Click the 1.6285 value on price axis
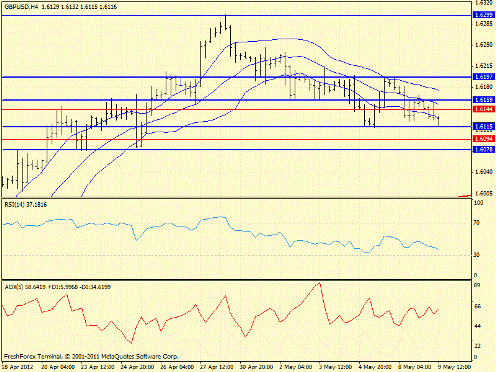This screenshot has width=496, height=372. tap(484, 24)
